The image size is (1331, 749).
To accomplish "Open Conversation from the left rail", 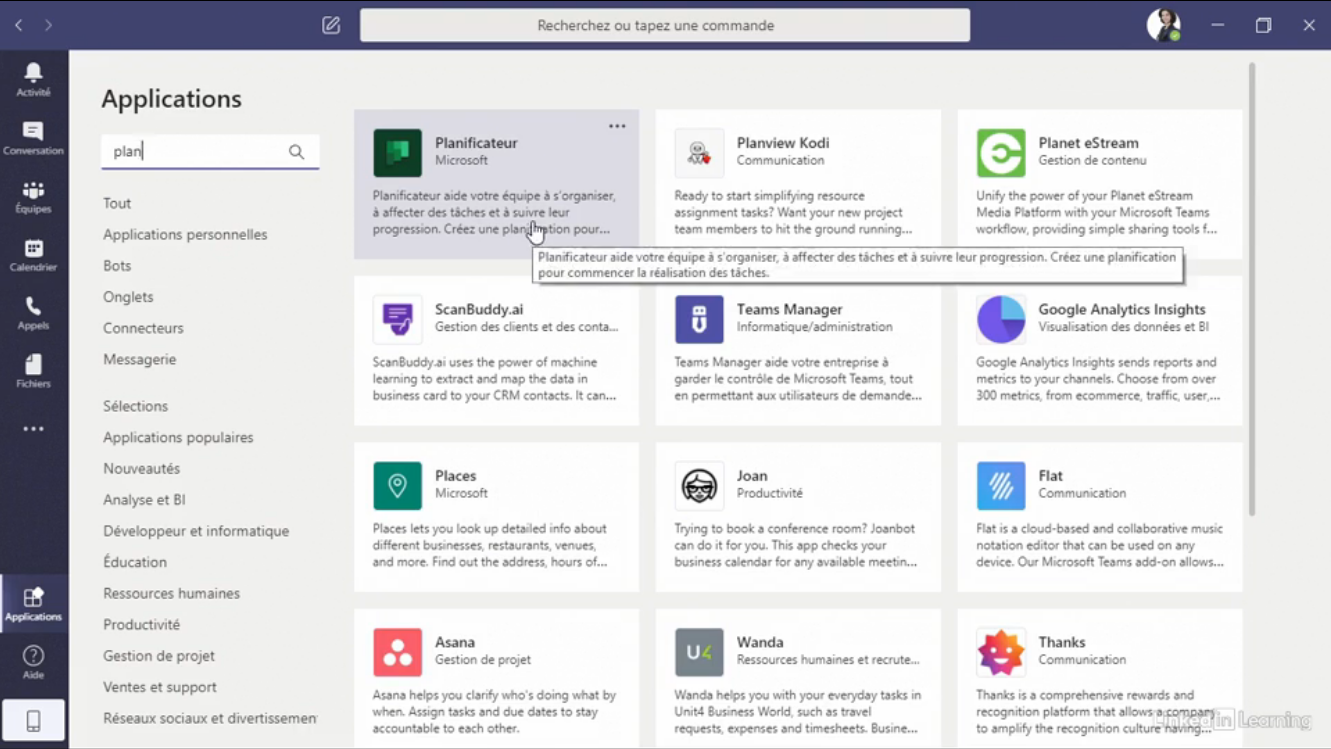I will (x=33, y=138).
